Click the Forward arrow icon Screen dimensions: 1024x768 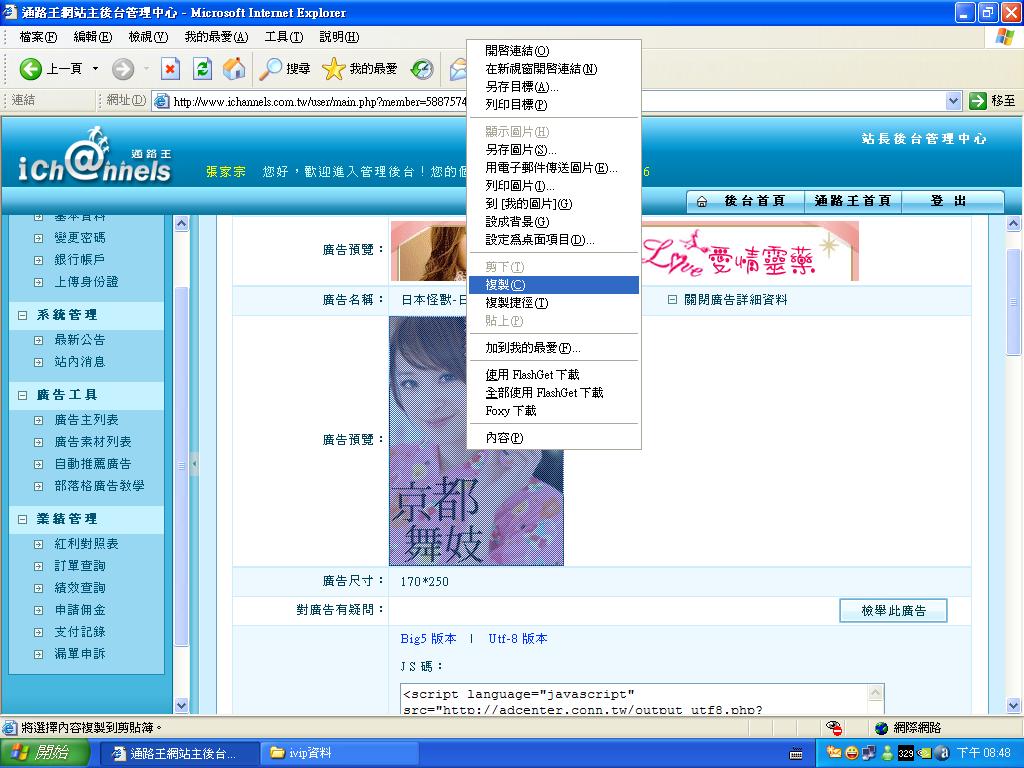point(123,69)
